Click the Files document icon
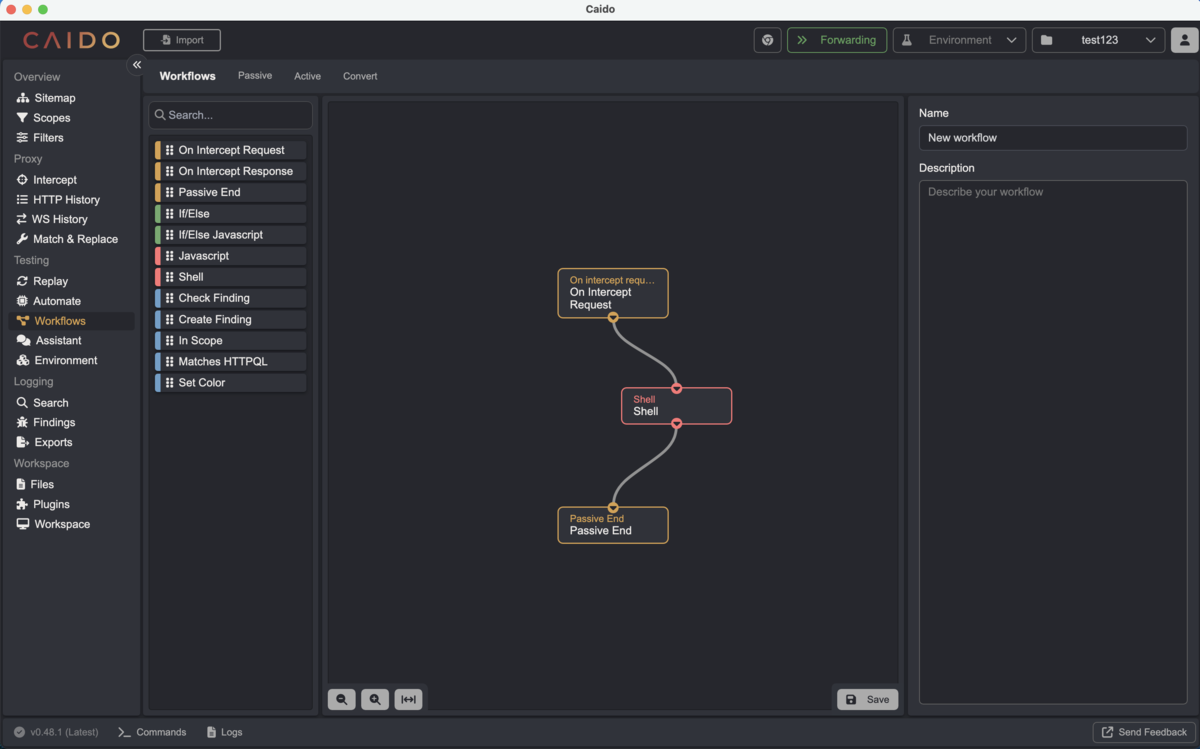Viewport: 1200px width, 749px height. (x=21, y=484)
